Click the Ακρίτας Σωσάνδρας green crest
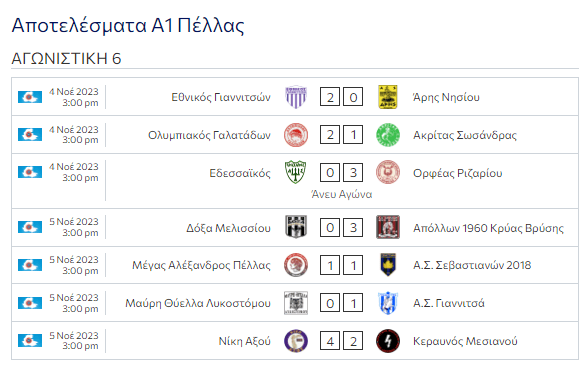Image resolution: width=587 pixels, height=380 pixels. (x=388, y=135)
